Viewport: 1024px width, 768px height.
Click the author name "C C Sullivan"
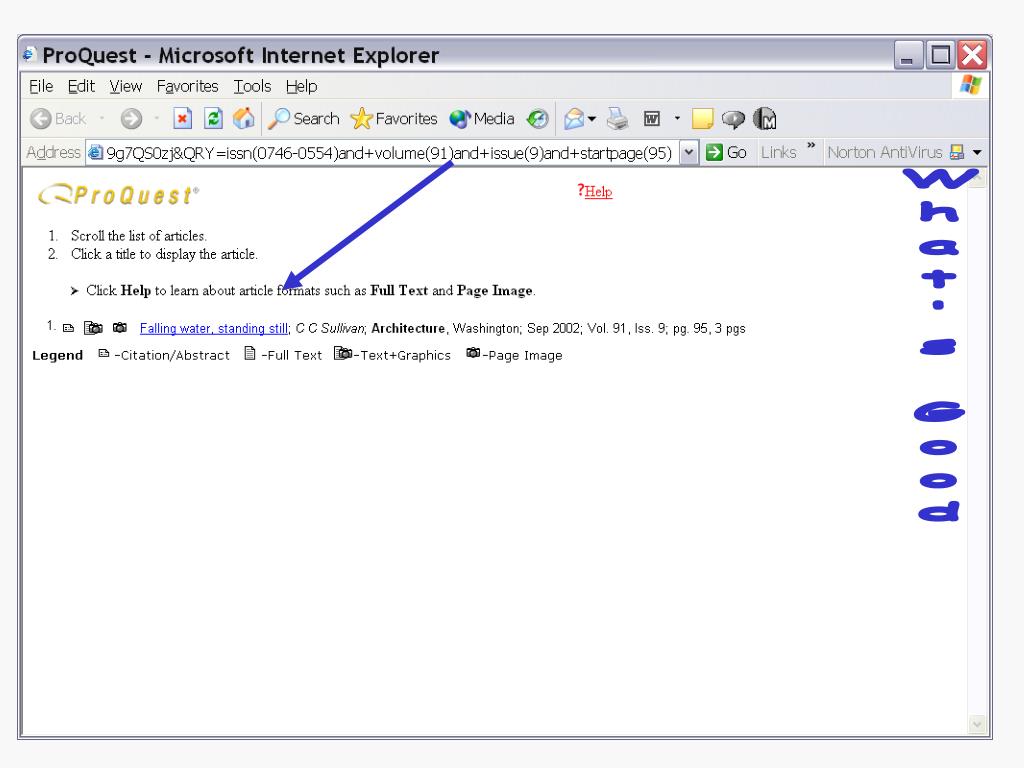pyautogui.click(x=330, y=328)
